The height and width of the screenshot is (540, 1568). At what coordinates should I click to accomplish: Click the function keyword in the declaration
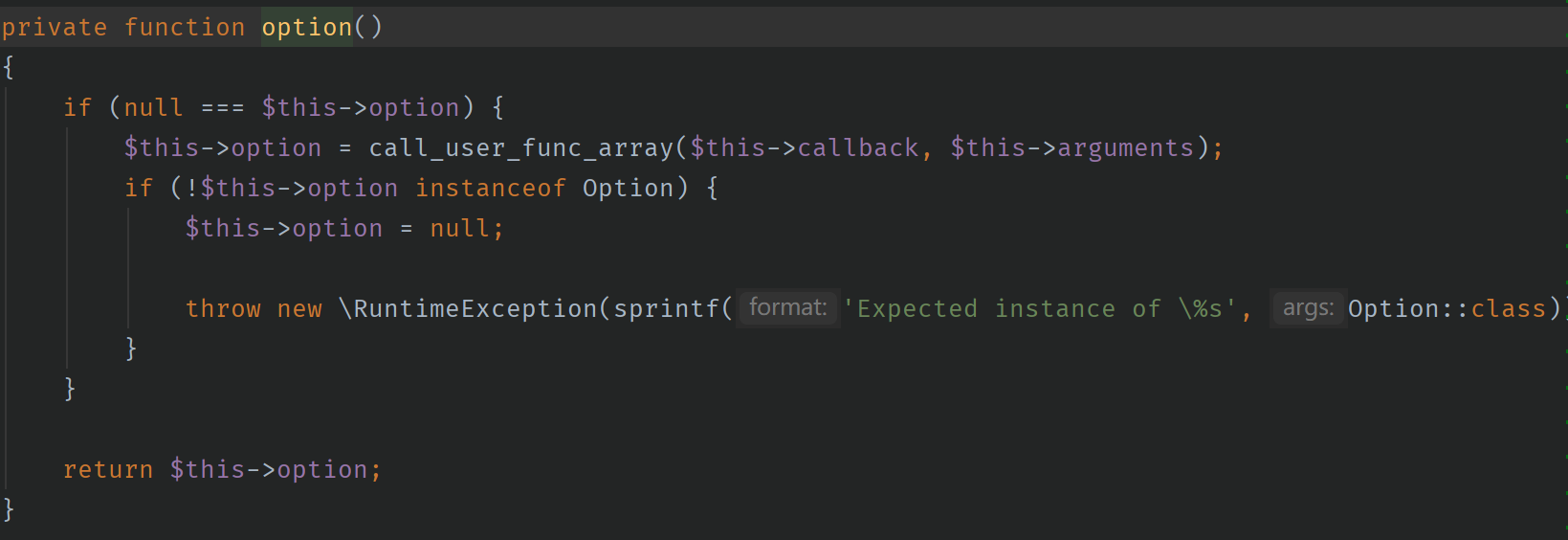point(185,27)
